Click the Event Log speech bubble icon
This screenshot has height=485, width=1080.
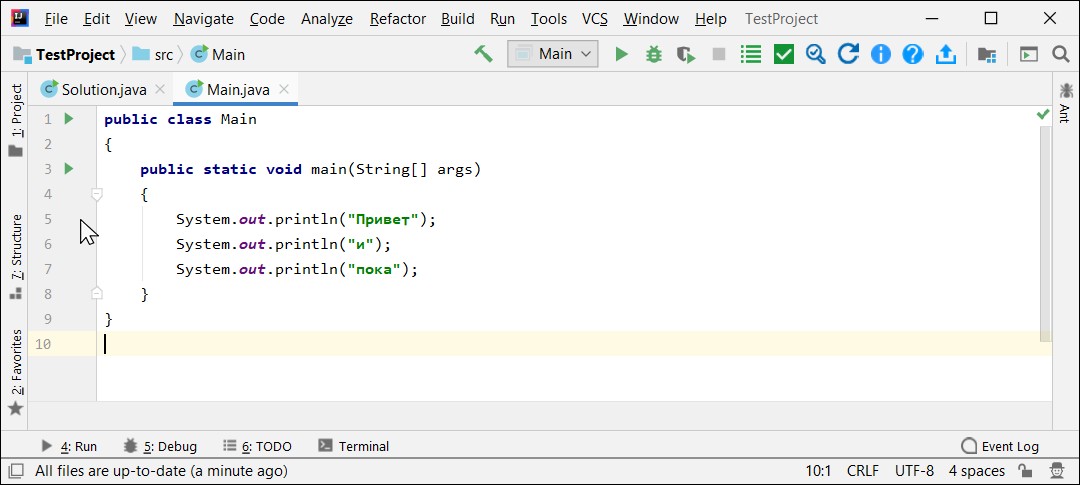[968, 446]
